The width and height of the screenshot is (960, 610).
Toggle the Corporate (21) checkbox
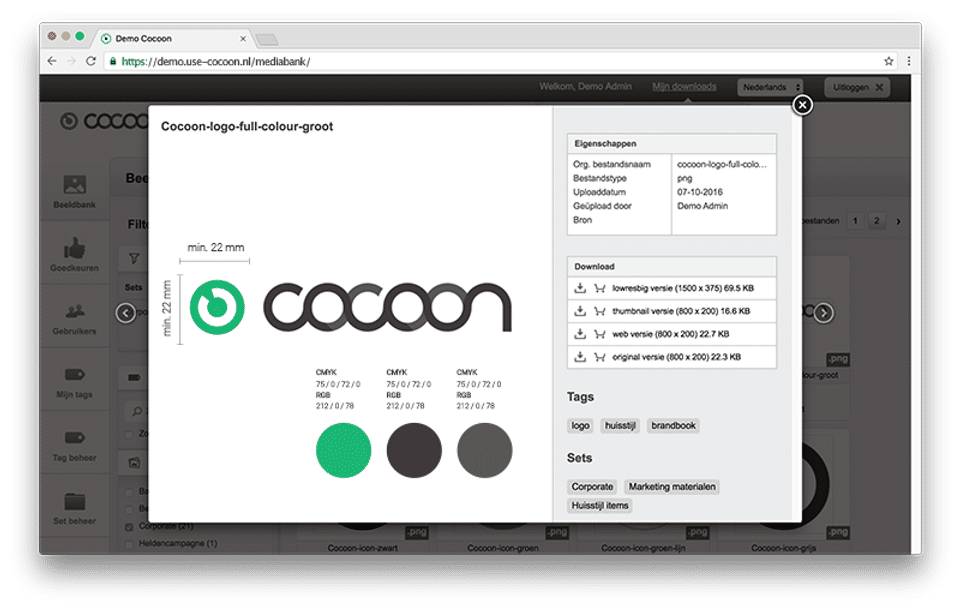pyautogui.click(x=129, y=526)
